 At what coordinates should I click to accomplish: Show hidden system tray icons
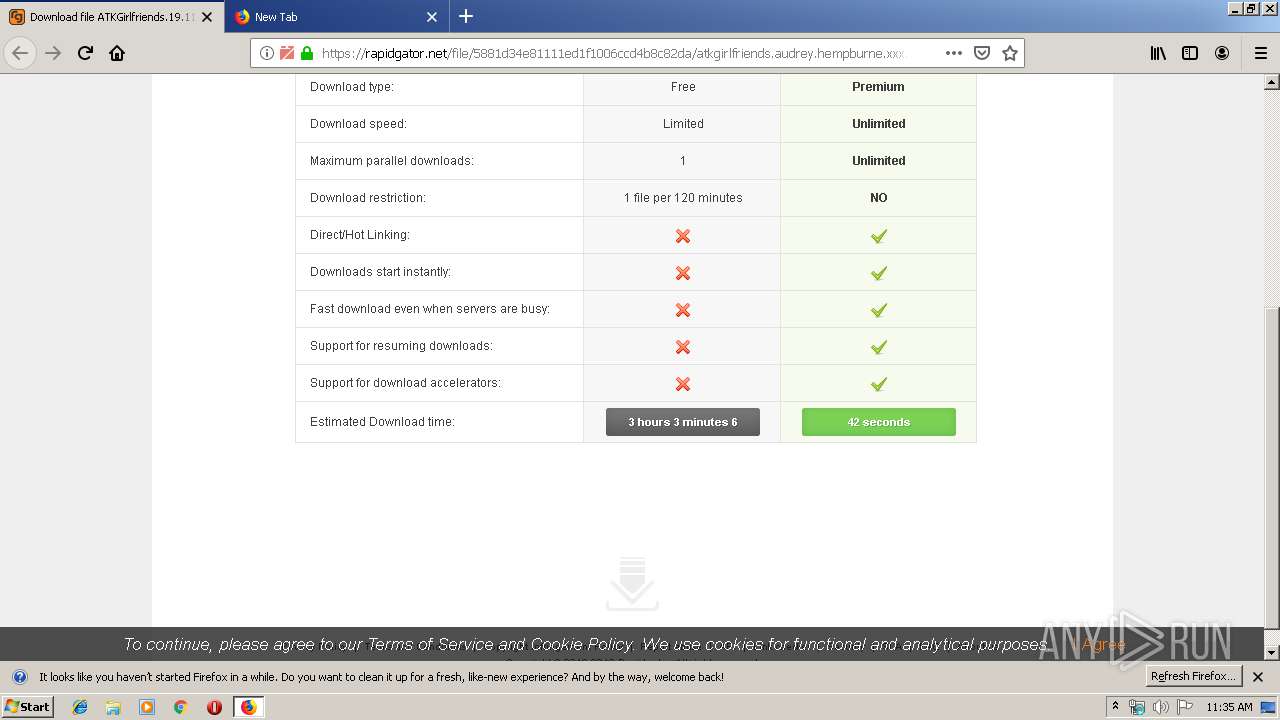click(x=1116, y=707)
